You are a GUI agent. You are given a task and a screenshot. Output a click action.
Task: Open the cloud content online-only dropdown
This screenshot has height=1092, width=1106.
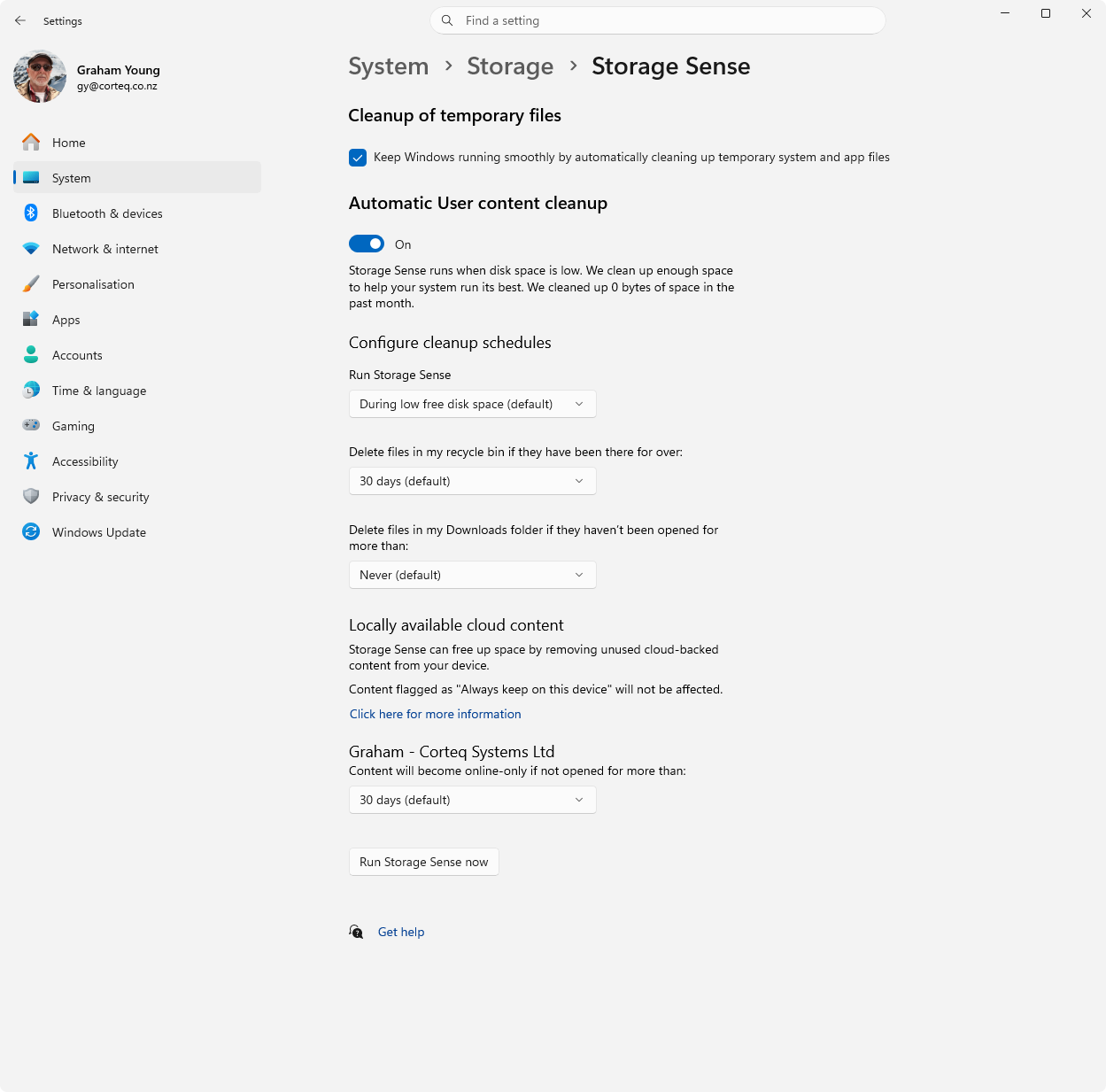(x=473, y=800)
